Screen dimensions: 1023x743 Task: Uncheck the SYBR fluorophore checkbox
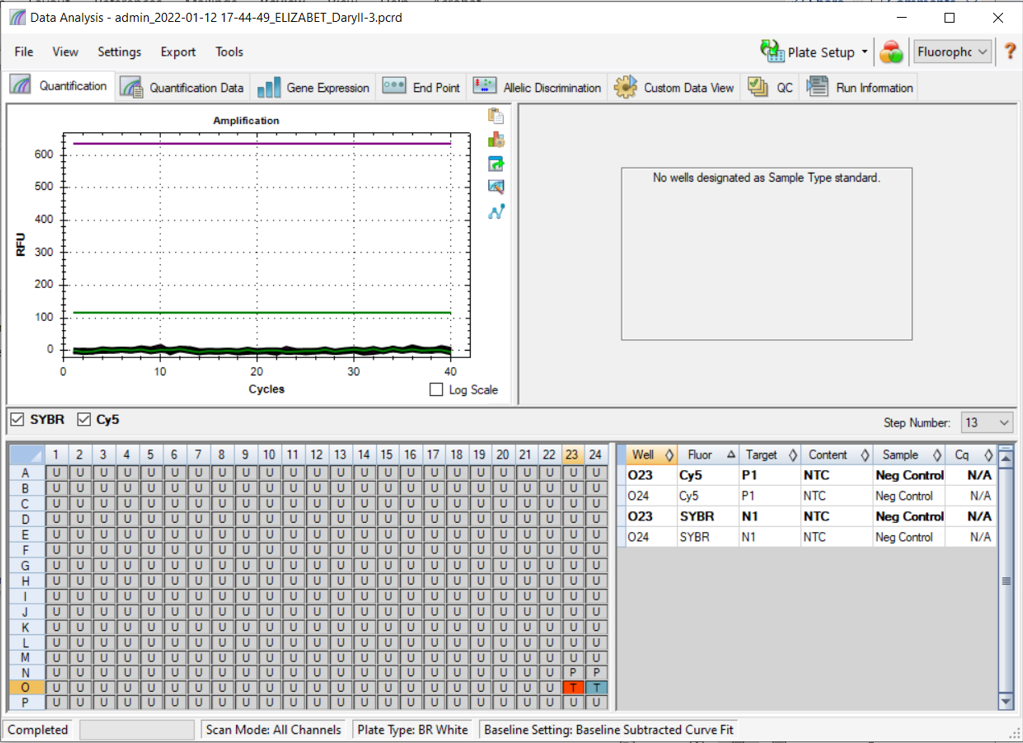coord(17,419)
